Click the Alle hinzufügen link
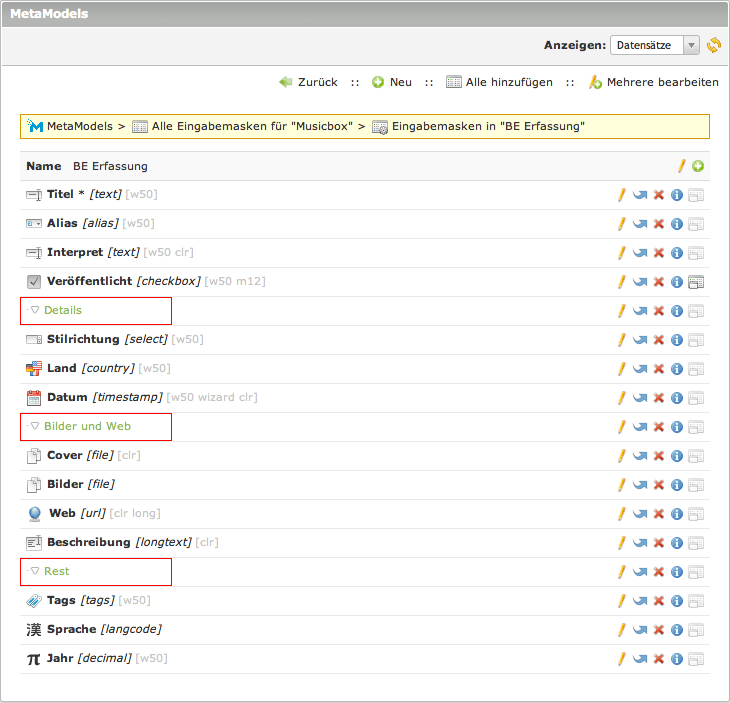Screen dimensions: 730x703 (508, 82)
